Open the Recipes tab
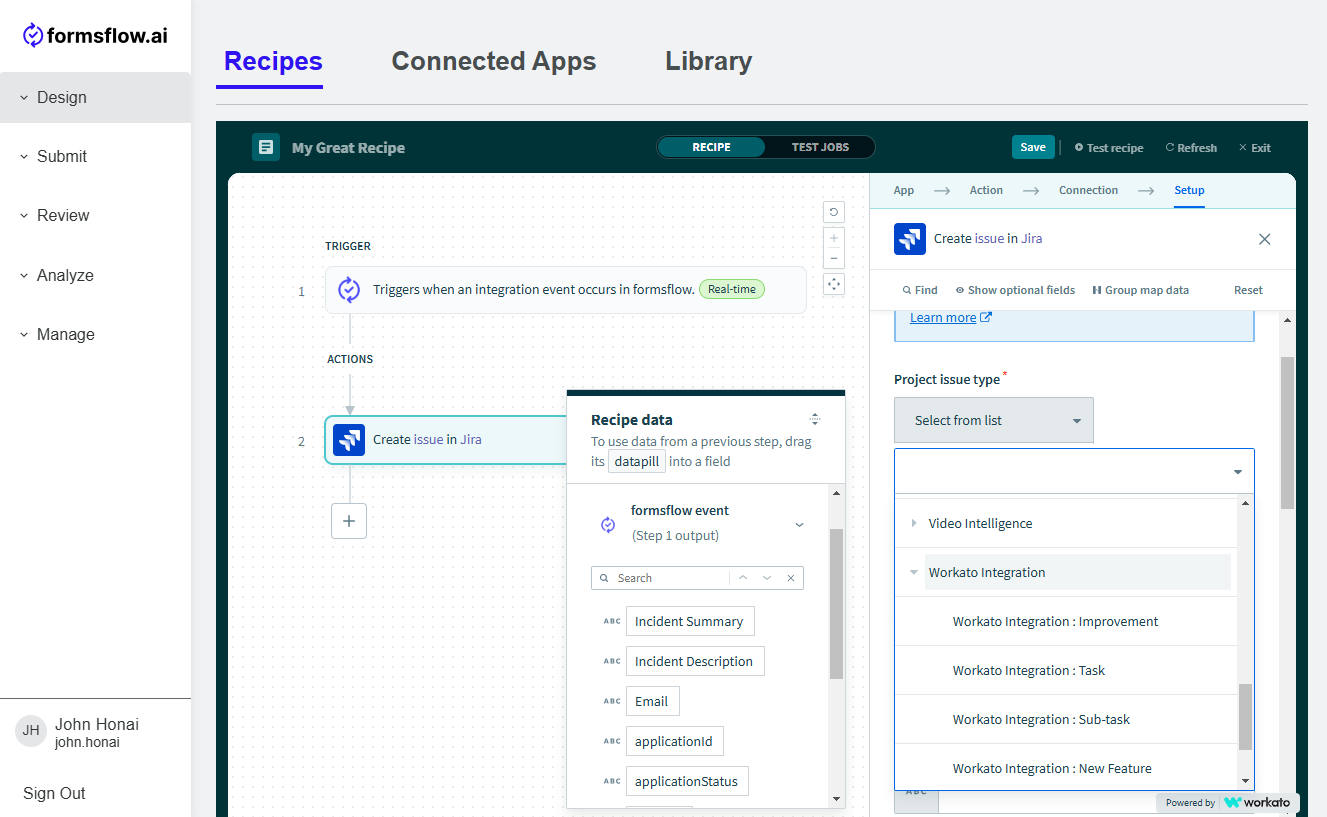 pyautogui.click(x=273, y=61)
